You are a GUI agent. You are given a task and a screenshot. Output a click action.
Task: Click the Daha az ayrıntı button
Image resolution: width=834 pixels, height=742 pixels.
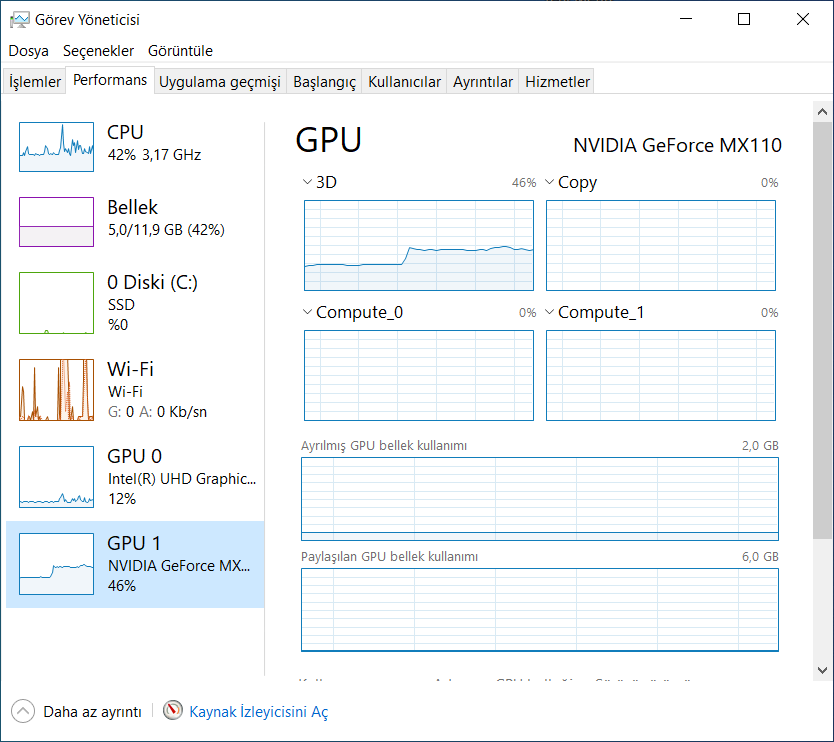pyautogui.click(x=92, y=712)
